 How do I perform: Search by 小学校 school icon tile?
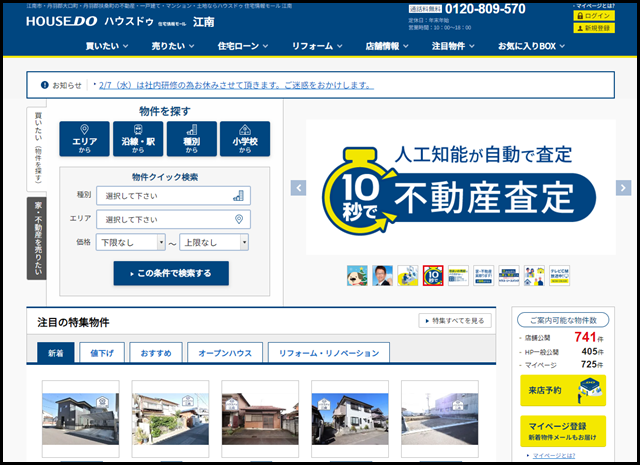245,139
